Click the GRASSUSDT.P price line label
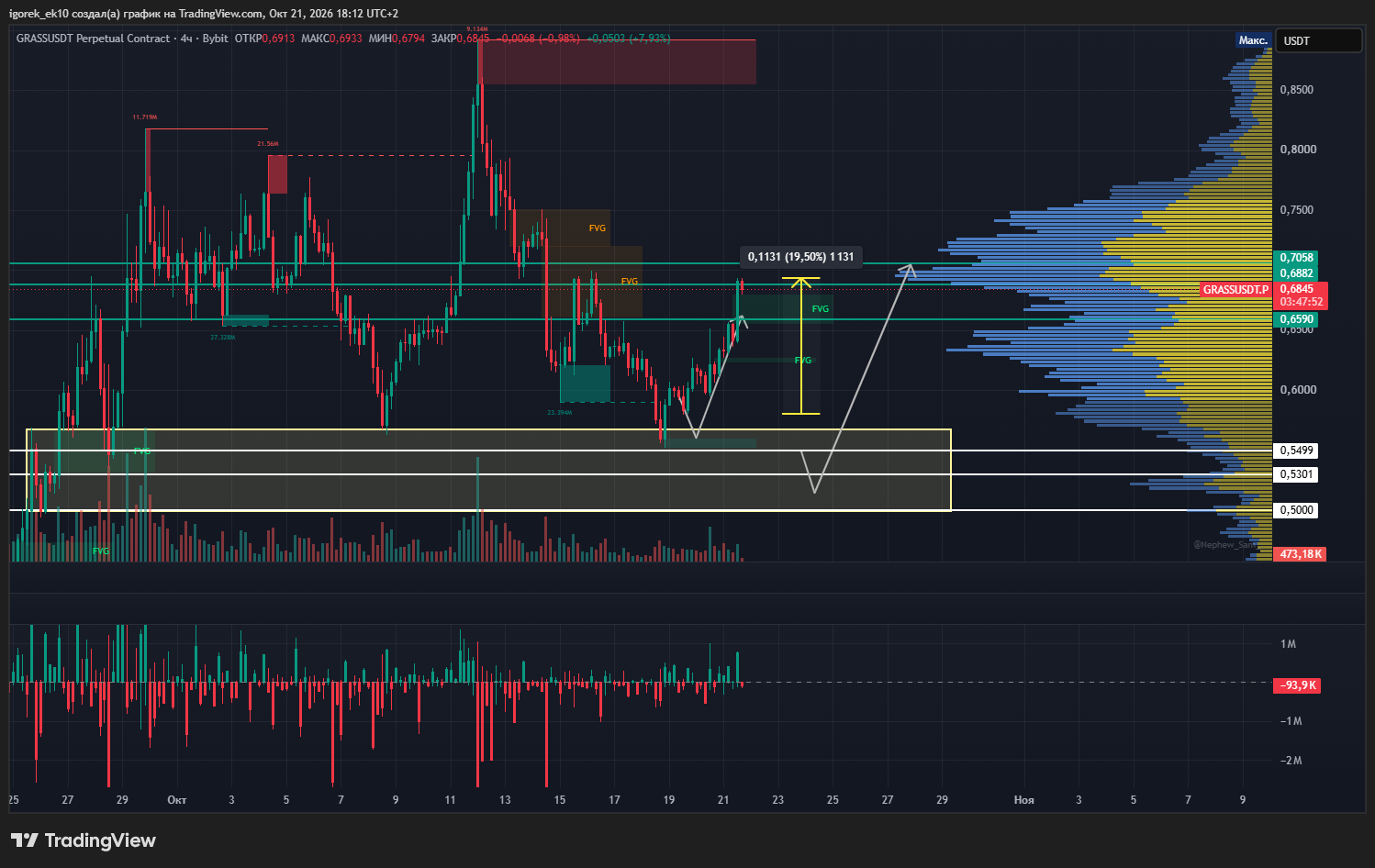 (1235, 290)
